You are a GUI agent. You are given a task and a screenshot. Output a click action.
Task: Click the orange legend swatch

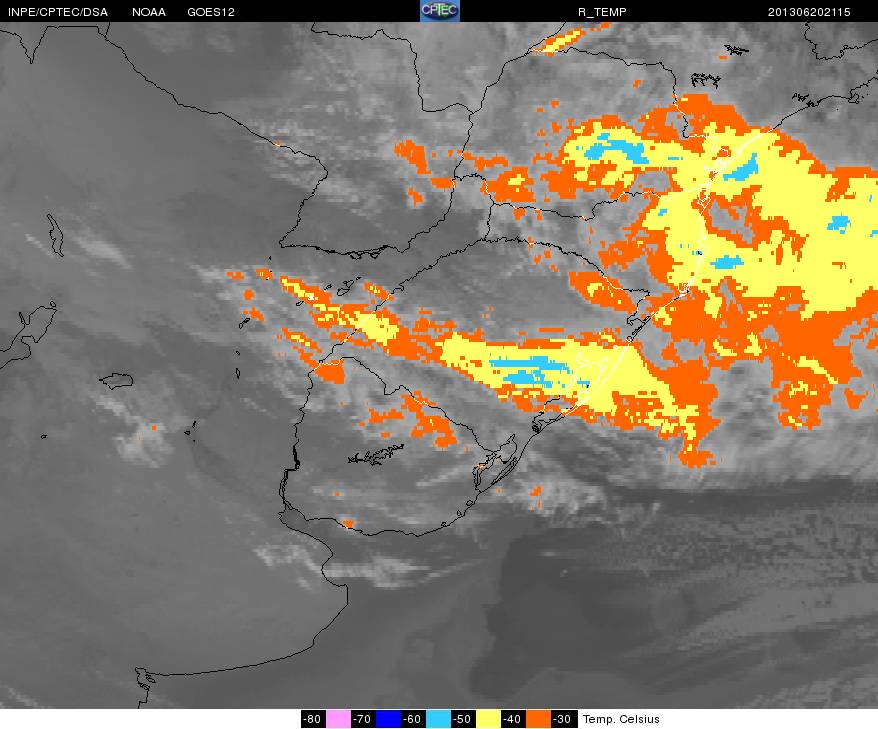(538, 719)
